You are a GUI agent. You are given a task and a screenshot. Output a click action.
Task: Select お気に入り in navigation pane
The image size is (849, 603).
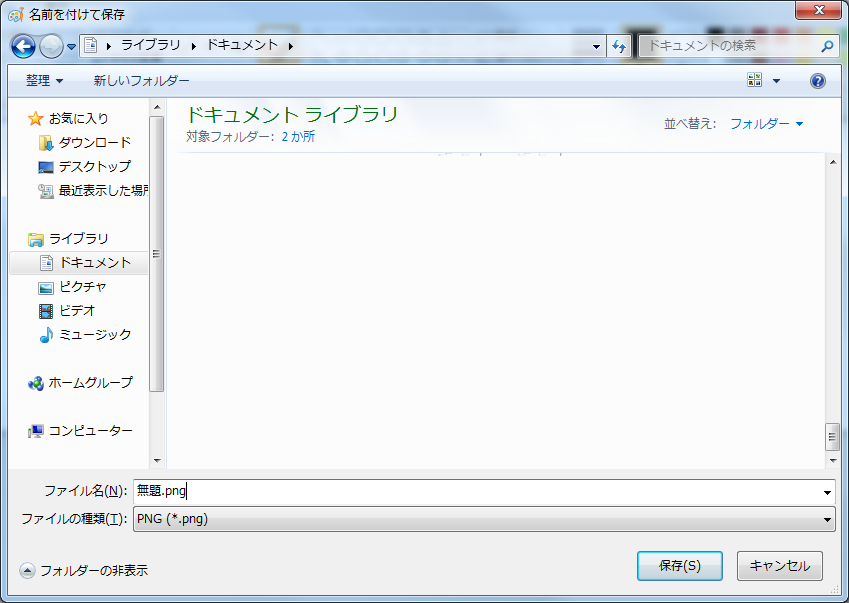pyautogui.click(x=79, y=118)
